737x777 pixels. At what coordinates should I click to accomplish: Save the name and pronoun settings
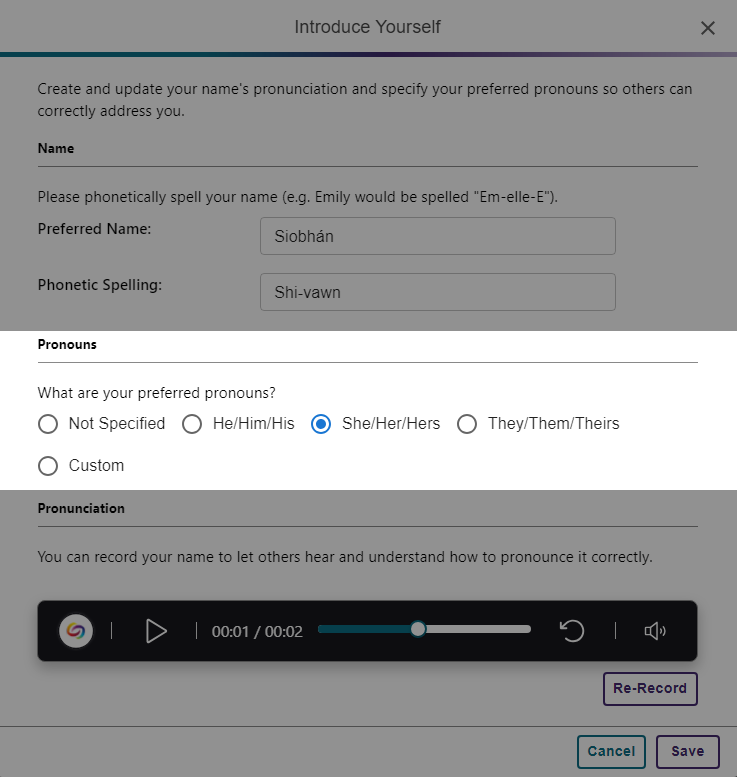(x=687, y=752)
